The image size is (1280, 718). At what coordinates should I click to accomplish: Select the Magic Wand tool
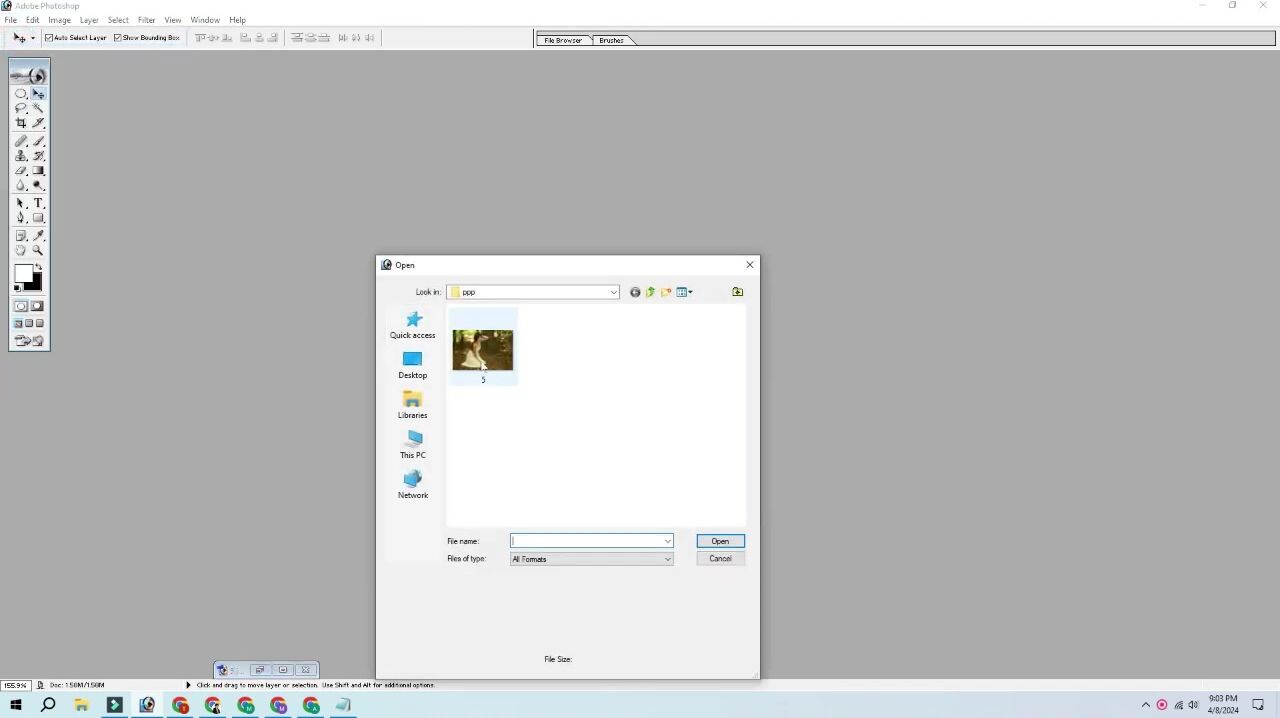pyautogui.click(x=38, y=108)
